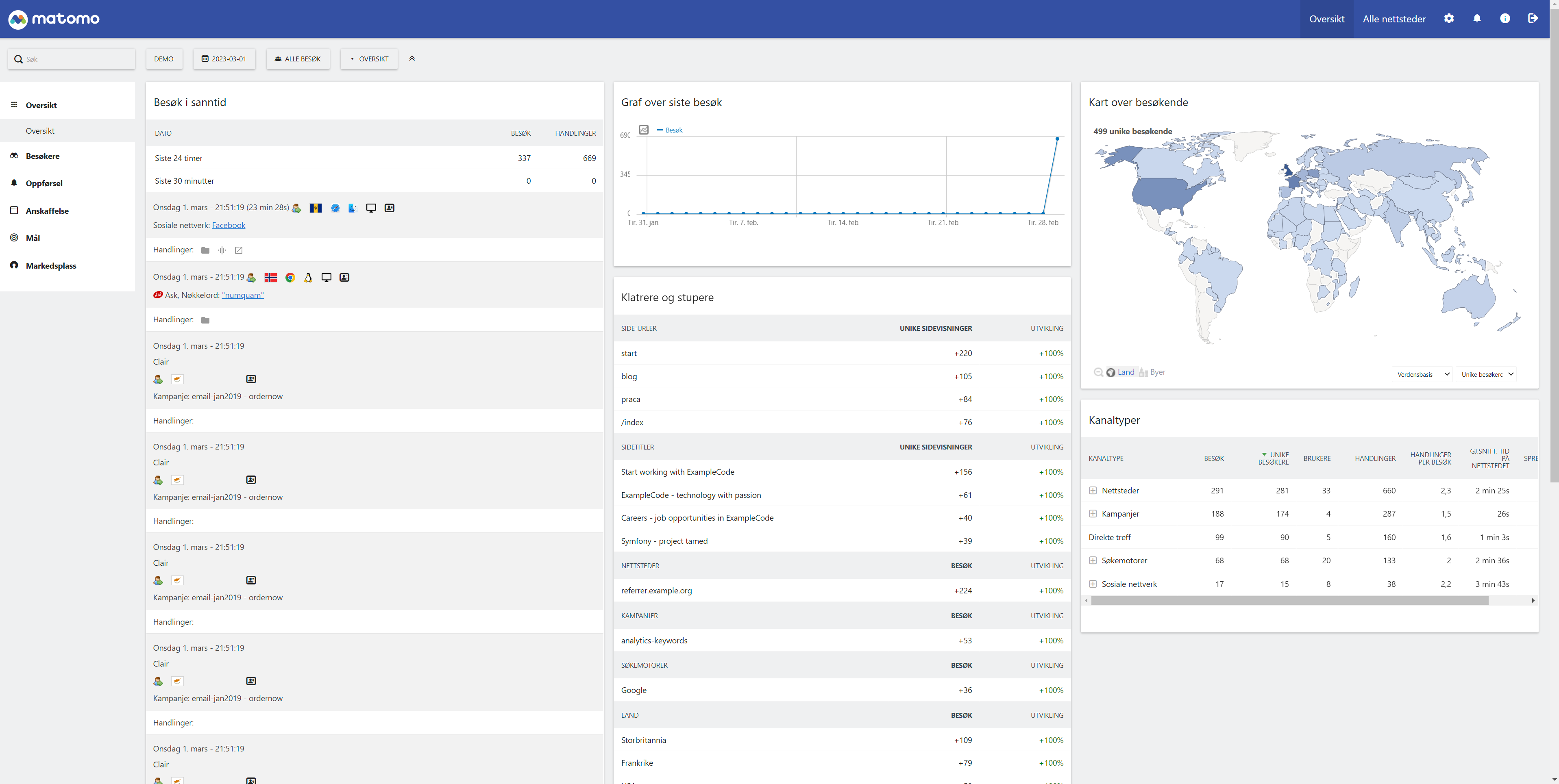Viewport: 1559px width, 784px height.
Task: Expand the Nettsteder channel type row
Action: point(1093,491)
